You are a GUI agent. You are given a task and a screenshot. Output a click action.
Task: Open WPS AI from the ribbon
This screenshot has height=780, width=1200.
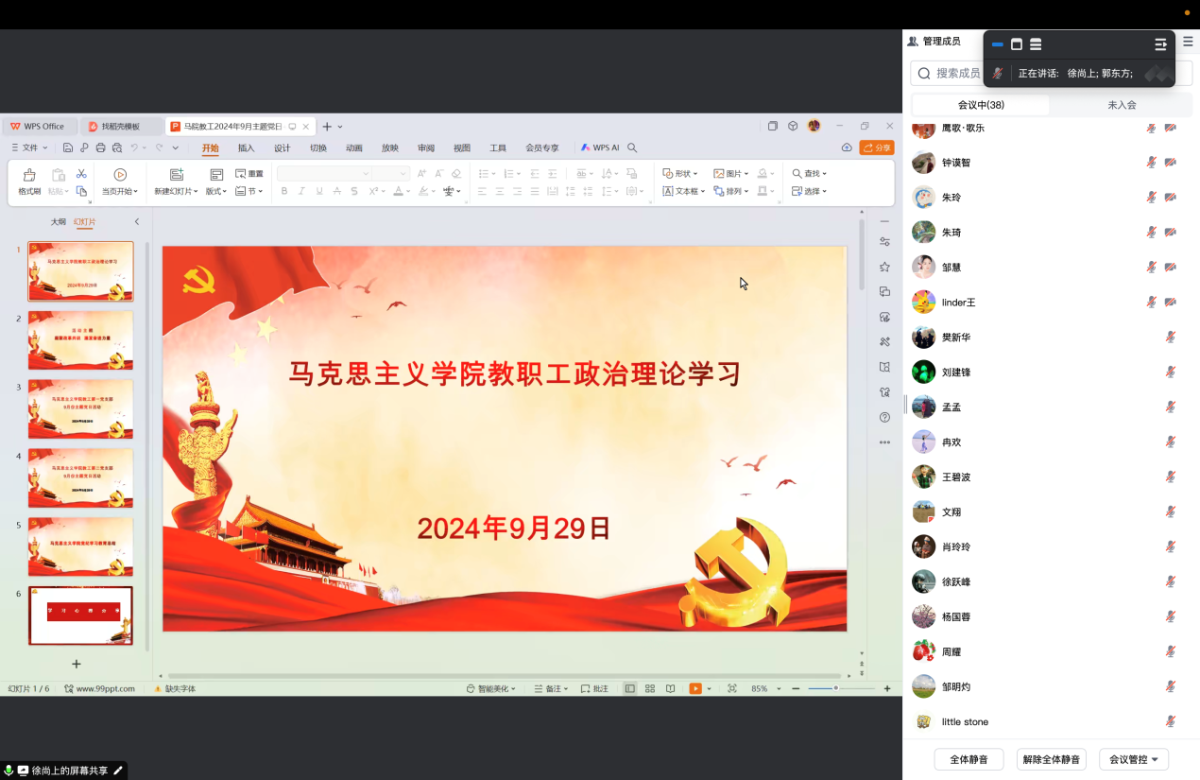pos(600,148)
